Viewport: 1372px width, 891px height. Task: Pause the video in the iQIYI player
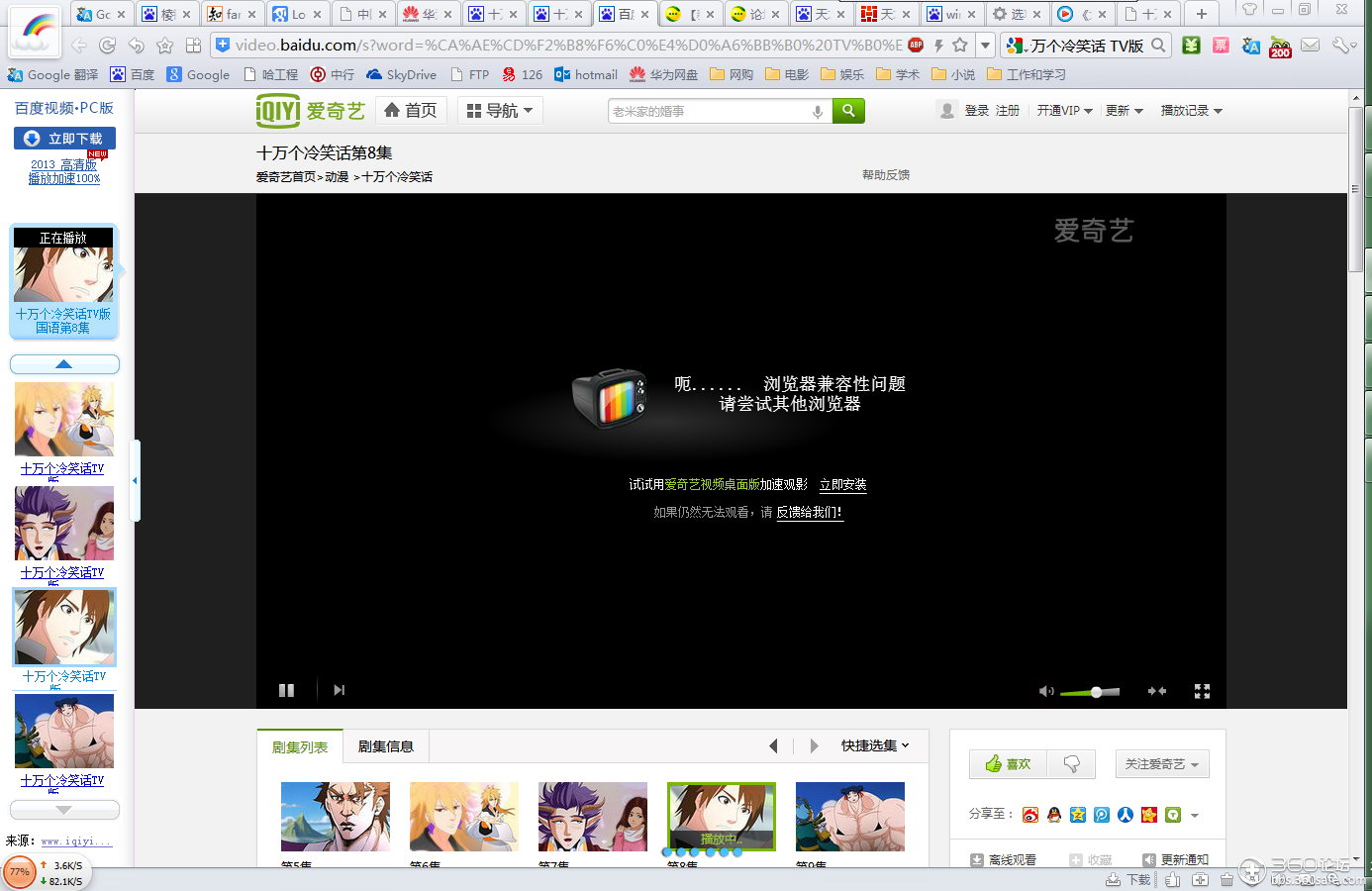(286, 690)
